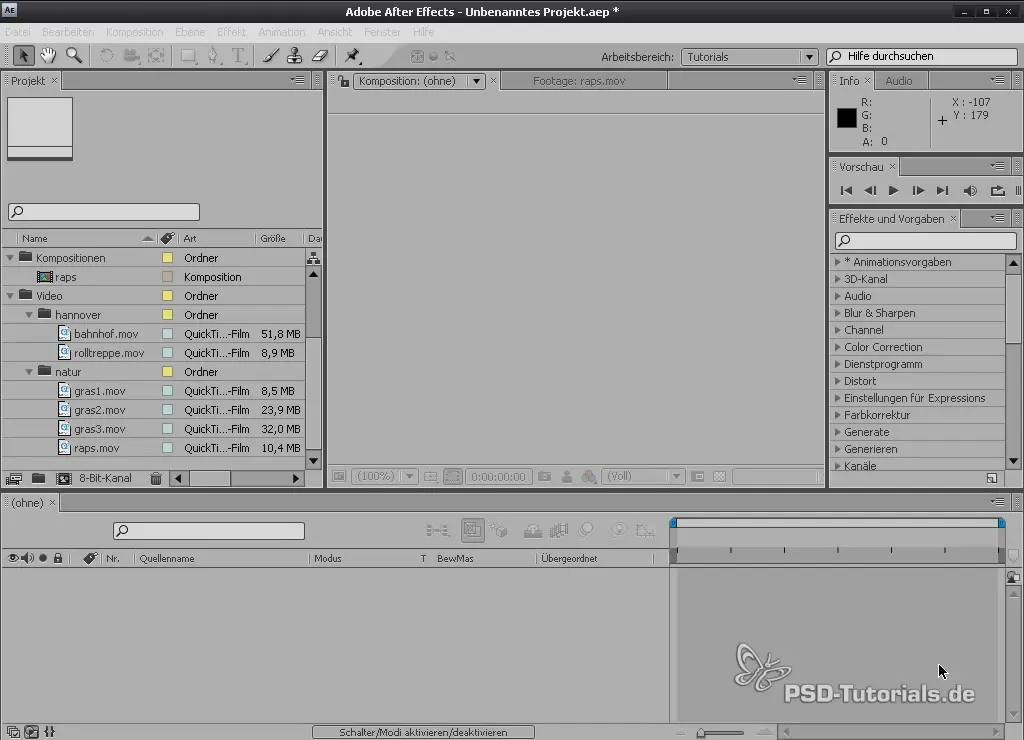Screen dimensions: 1024x740
Task: Click new folder icon in Projekt panel
Action: pos(39,478)
